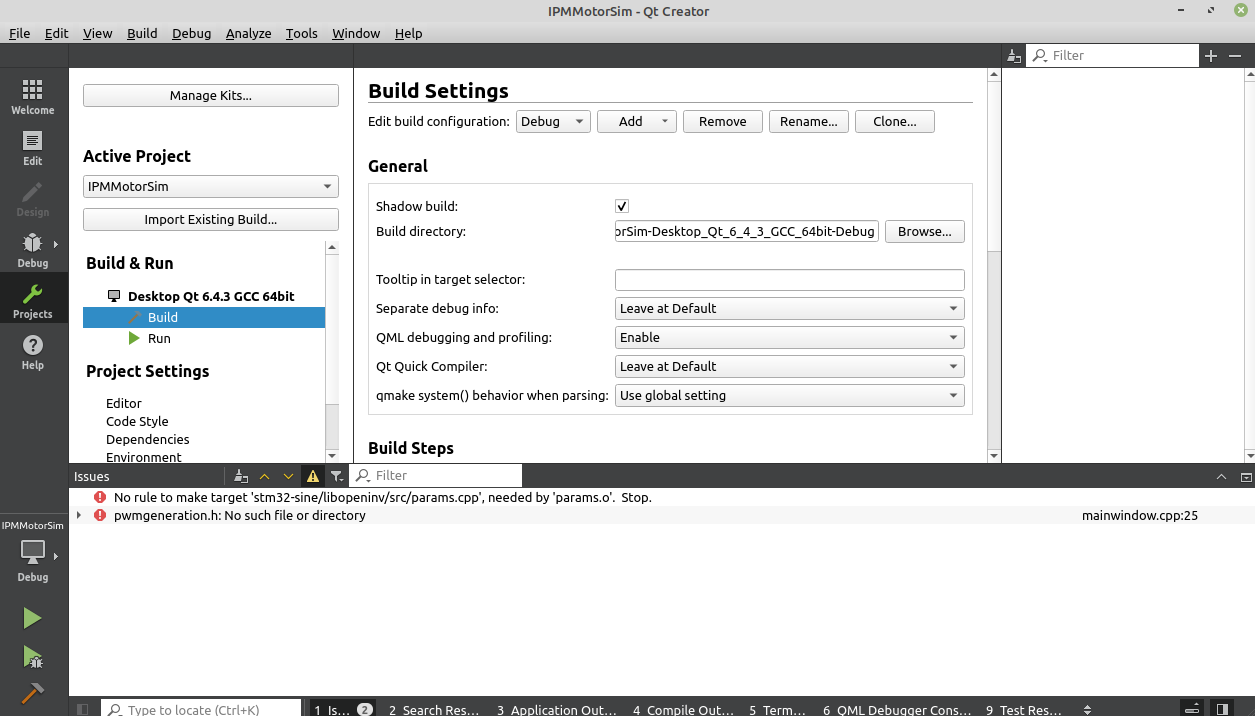Screen dimensions: 1255x716
Task: Open the Active Project IPMMotorSim dropdown
Action: point(210,187)
